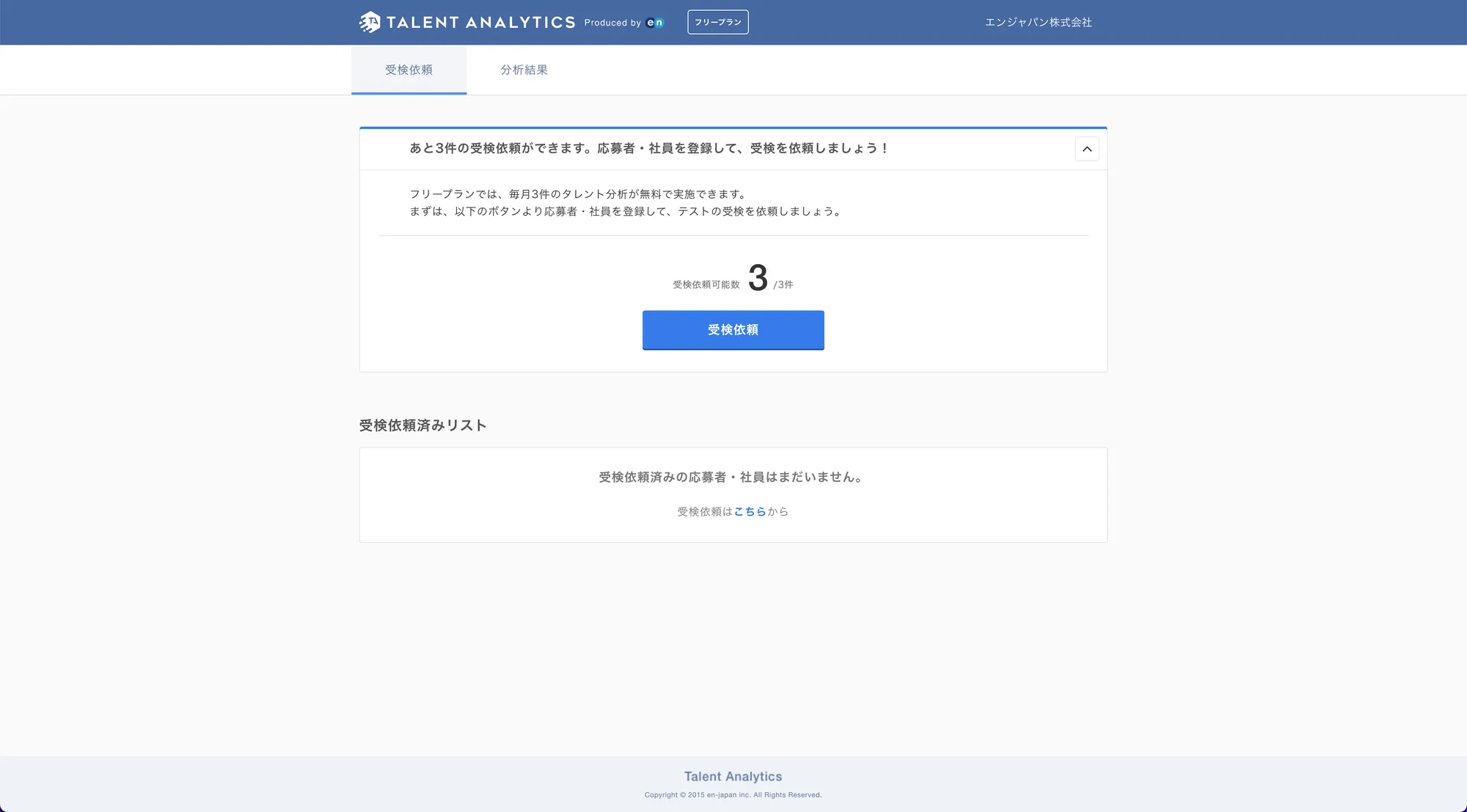This screenshot has width=1467, height=812.
Task: Click the en-japan copyright notice
Action: click(x=733, y=795)
